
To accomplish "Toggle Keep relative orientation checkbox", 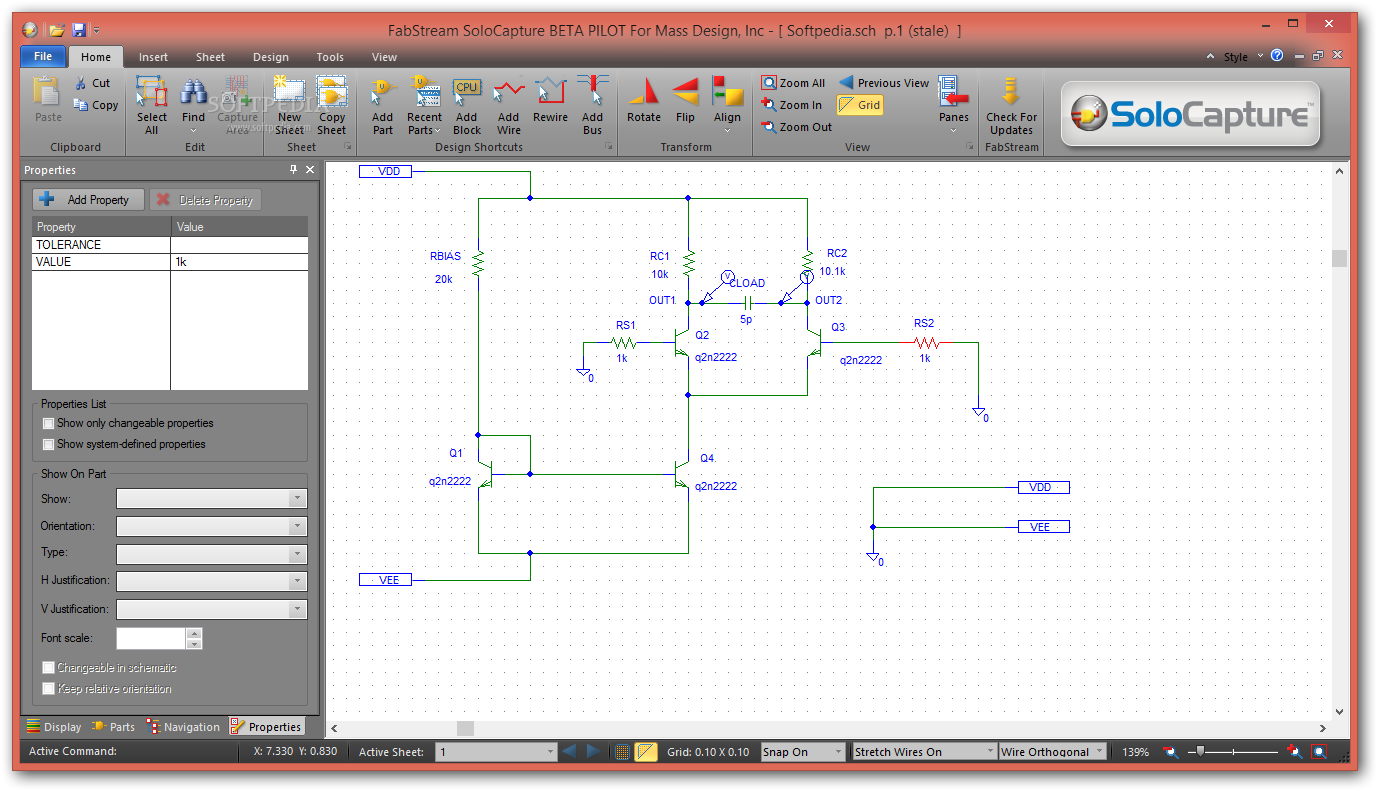I will tap(48, 688).
